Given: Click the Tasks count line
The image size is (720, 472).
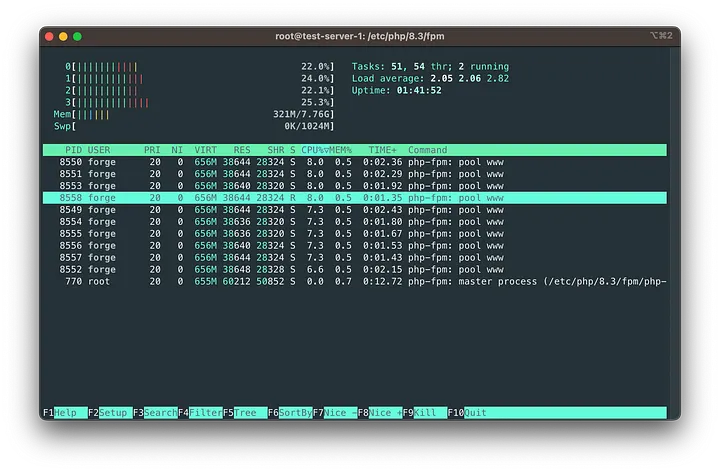Looking at the screenshot, I should 430,67.
